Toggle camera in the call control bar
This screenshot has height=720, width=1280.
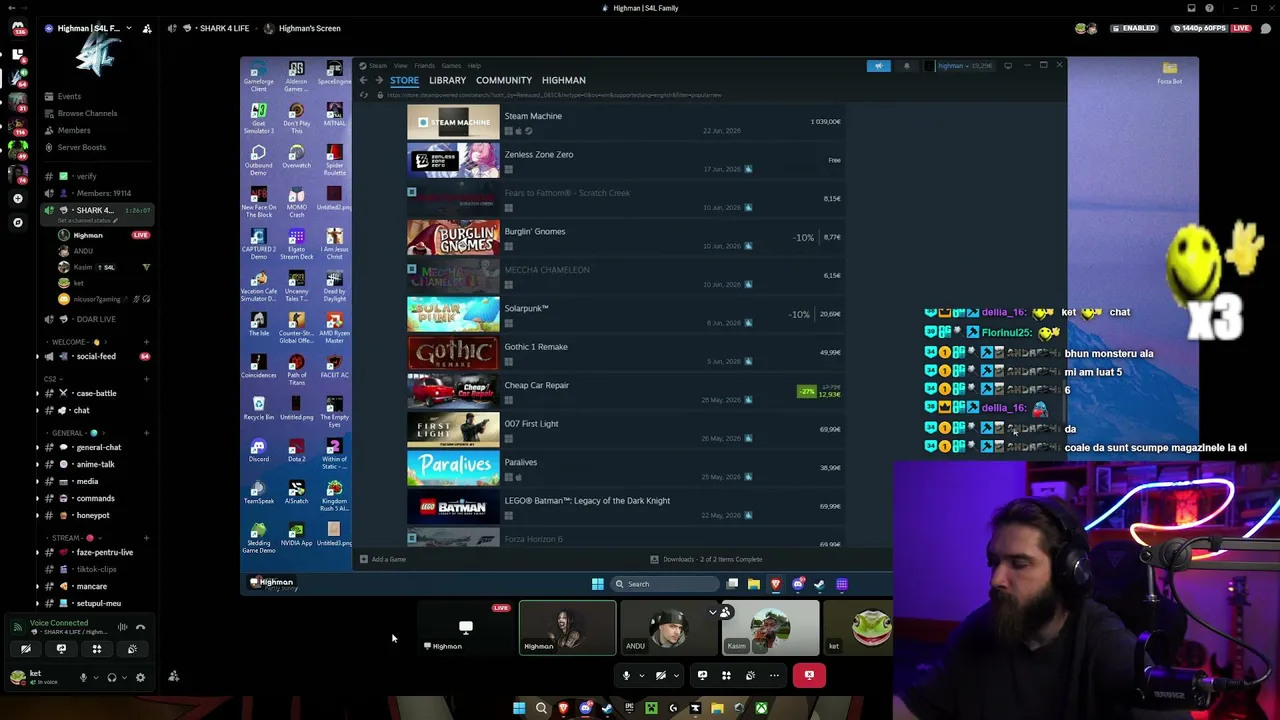(660, 675)
